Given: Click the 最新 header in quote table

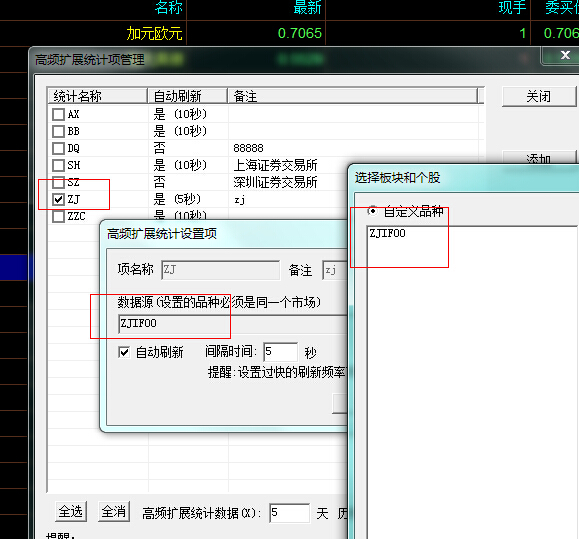Looking at the screenshot, I should [307, 7].
